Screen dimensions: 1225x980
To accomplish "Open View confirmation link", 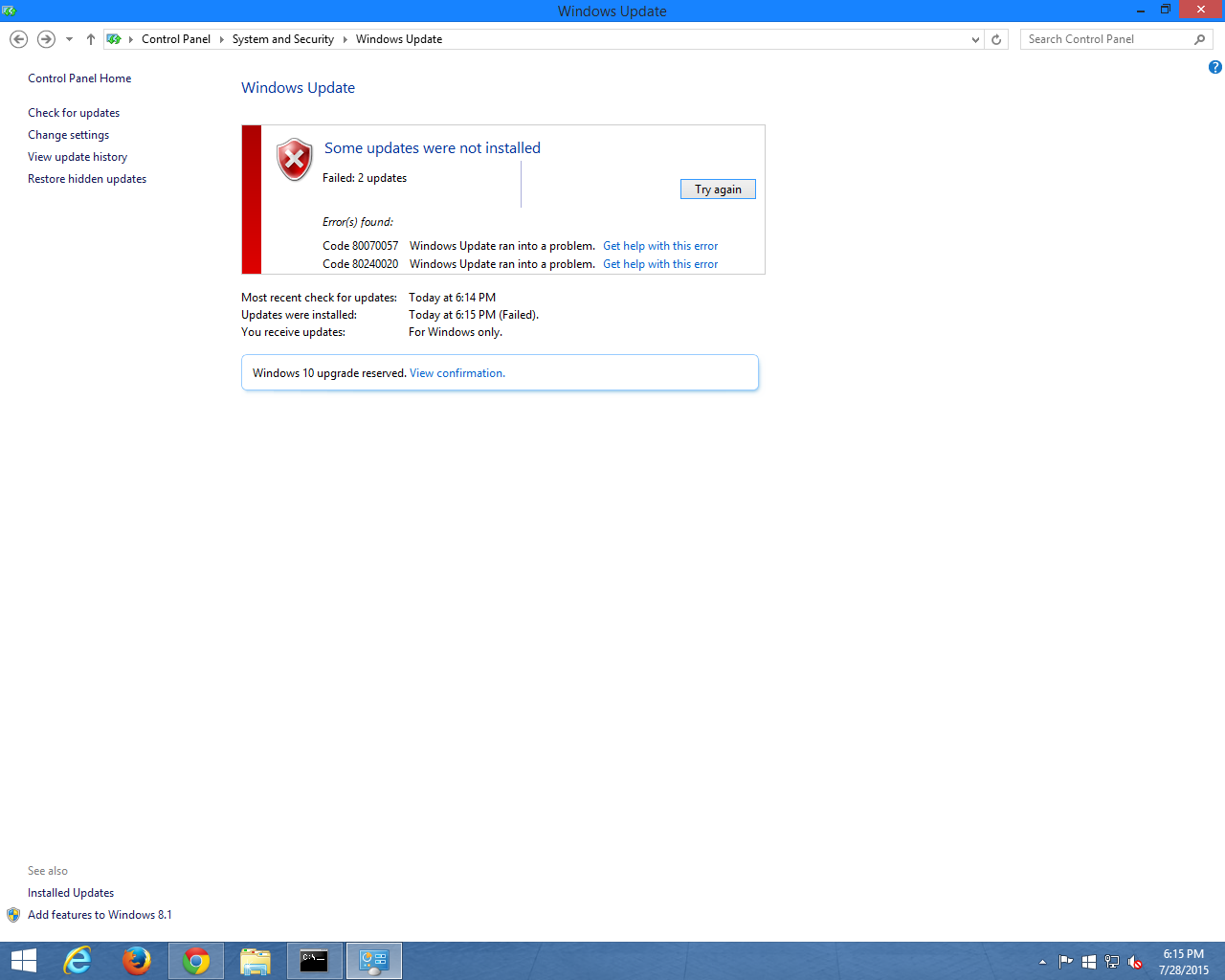I will [457, 373].
